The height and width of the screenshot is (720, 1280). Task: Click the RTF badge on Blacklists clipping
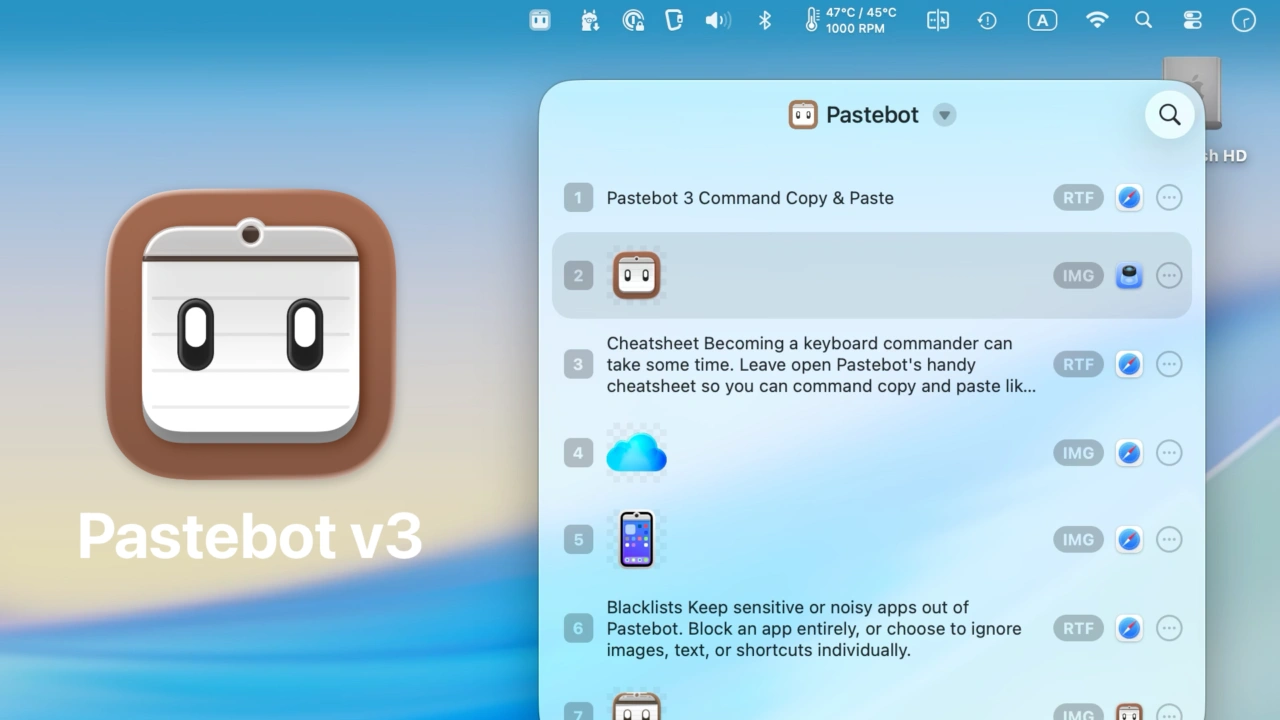coord(1078,628)
